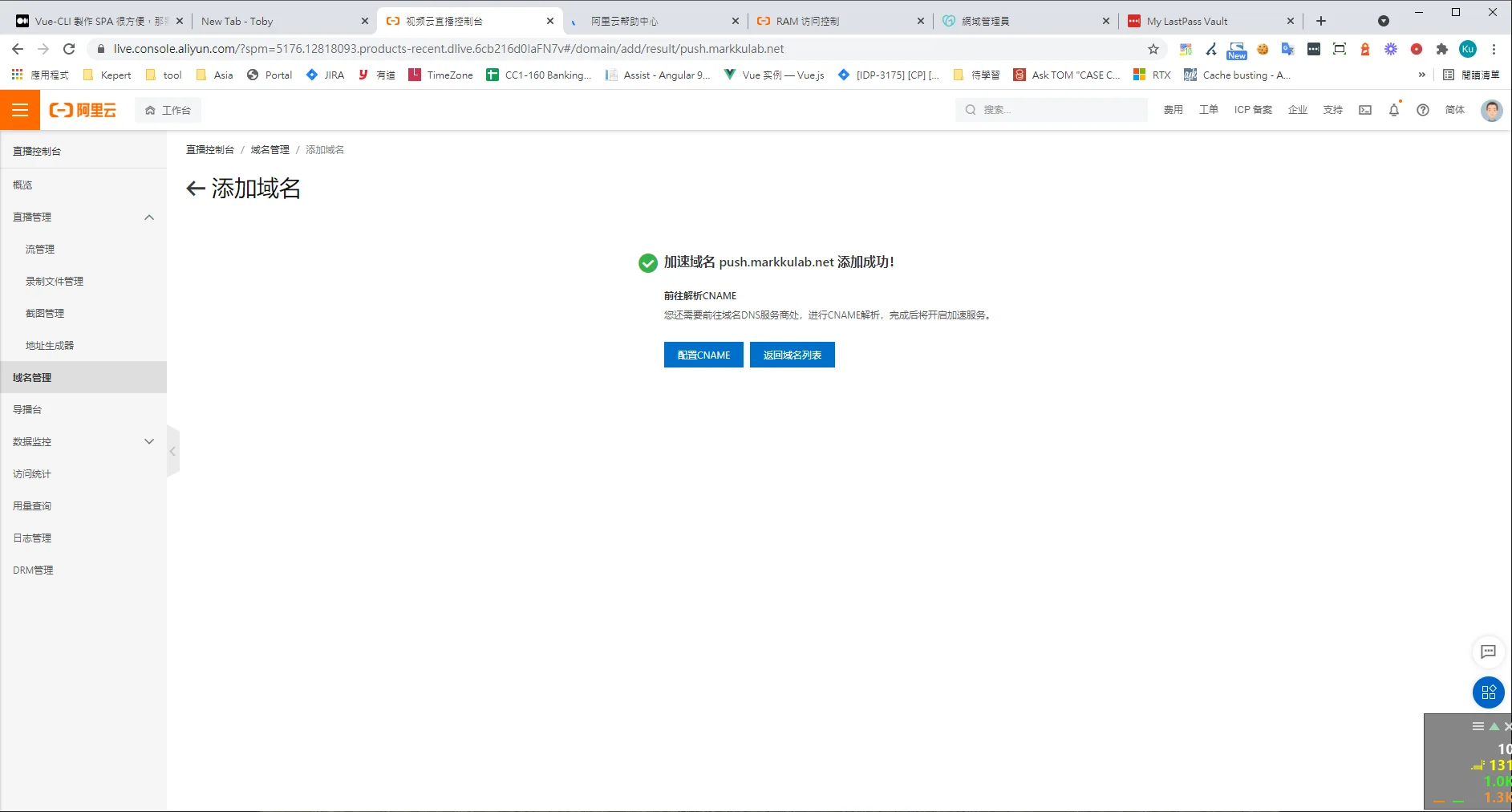
Task: Collapse the left sidebar panel handle
Action: pos(172,452)
